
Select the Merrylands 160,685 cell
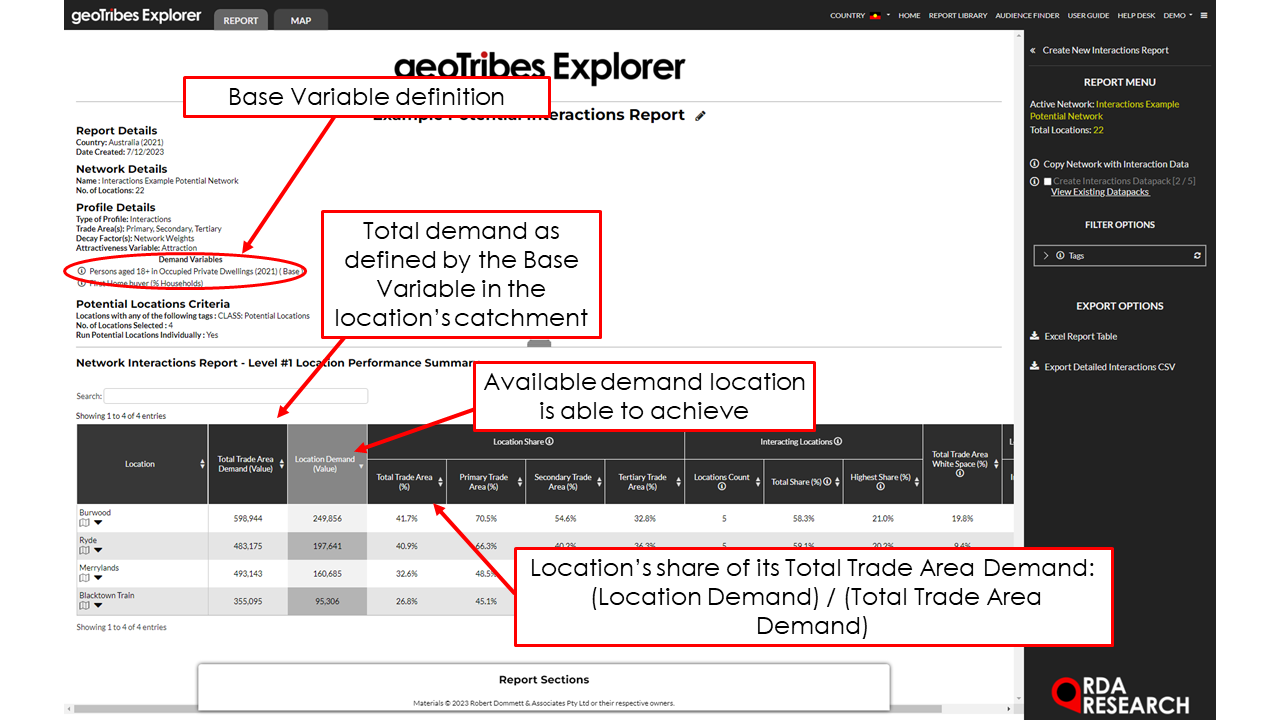click(327, 574)
